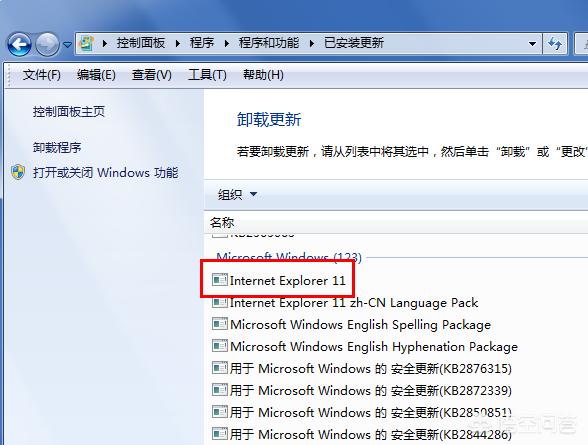This screenshot has height=445, width=588.
Task: Open the 工具(T) menu
Action: [207, 75]
